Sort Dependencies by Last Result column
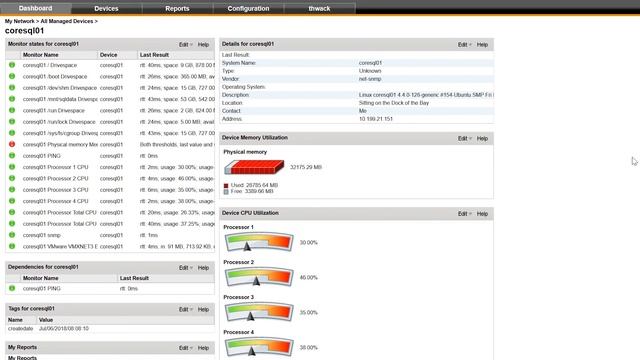 point(134,278)
